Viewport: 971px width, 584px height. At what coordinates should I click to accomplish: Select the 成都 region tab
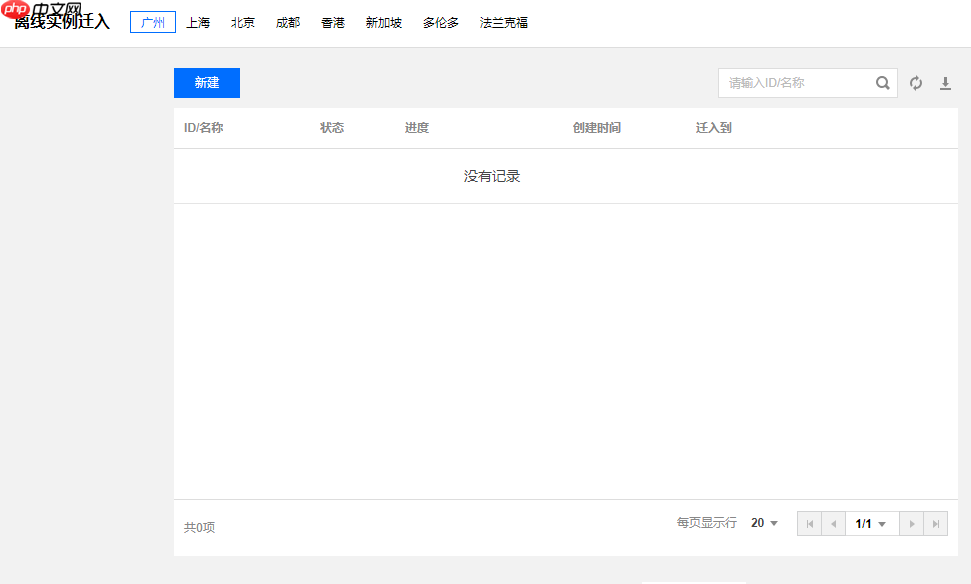tap(287, 21)
